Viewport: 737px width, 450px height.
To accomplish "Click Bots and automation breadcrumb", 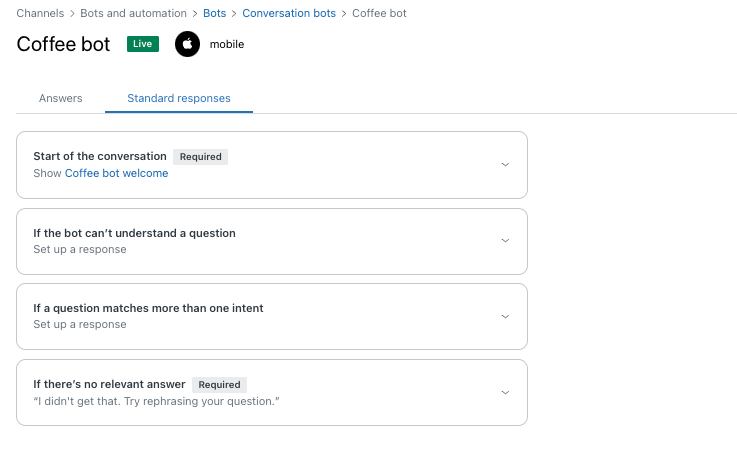I will coord(133,13).
